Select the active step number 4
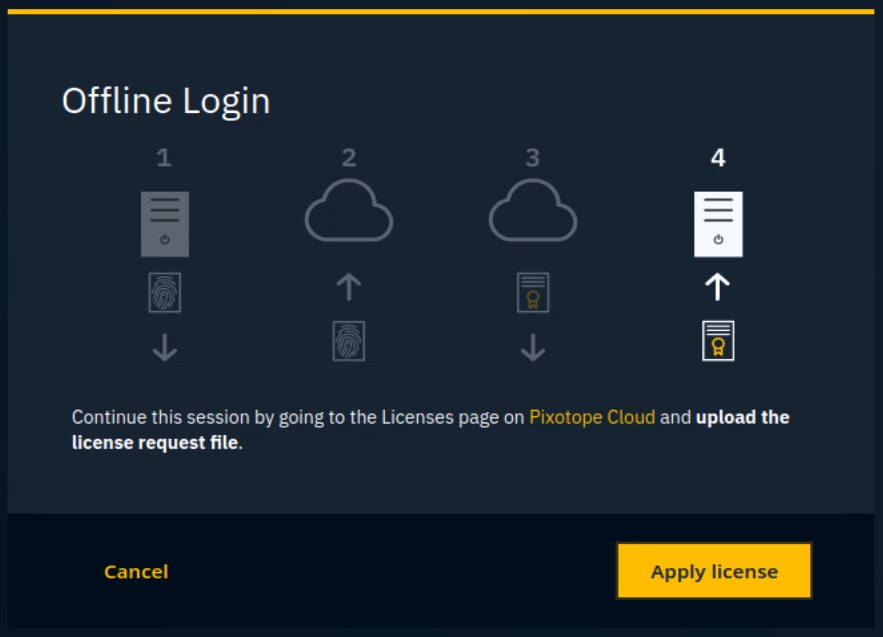The height and width of the screenshot is (637, 883). pyautogui.click(x=718, y=158)
